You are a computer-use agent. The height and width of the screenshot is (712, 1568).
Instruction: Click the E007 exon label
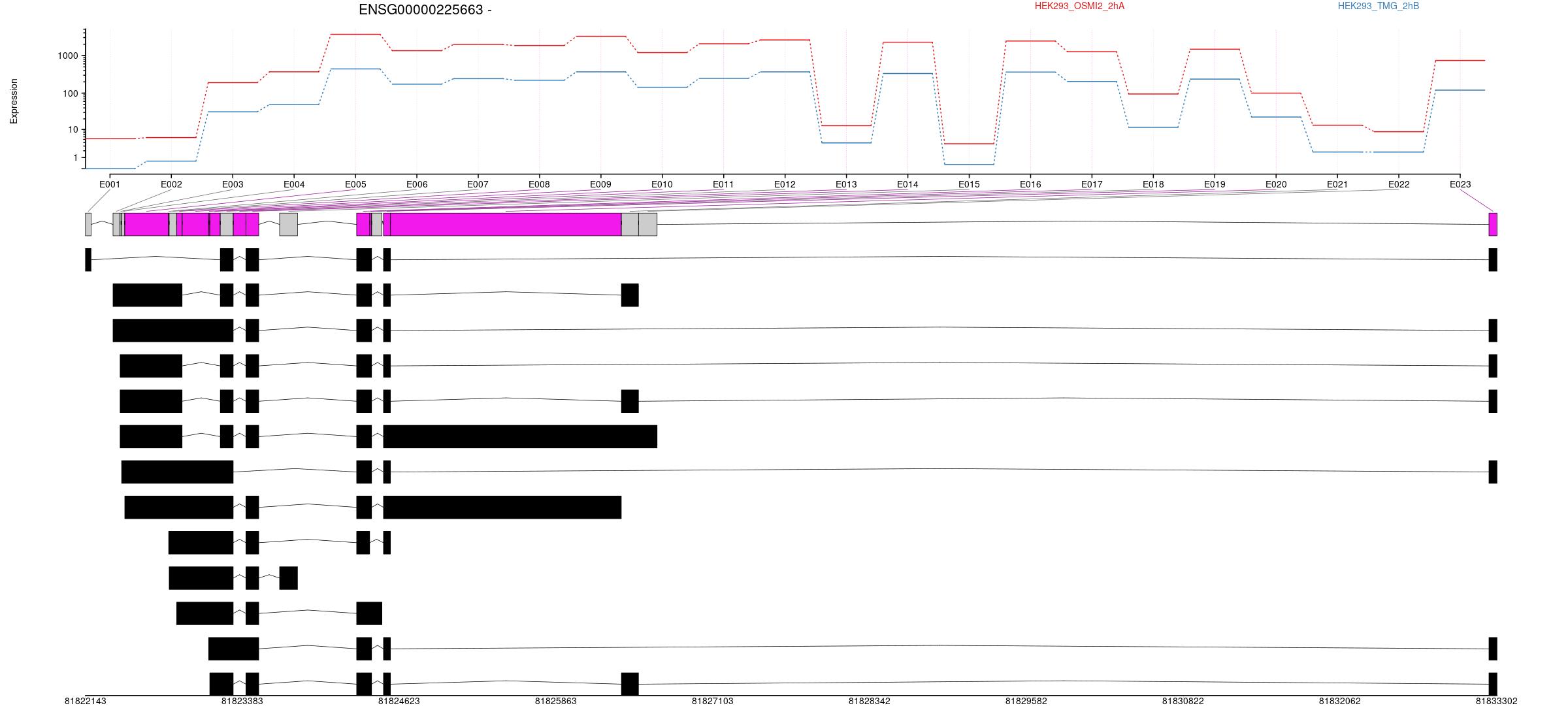tap(478, 184)
